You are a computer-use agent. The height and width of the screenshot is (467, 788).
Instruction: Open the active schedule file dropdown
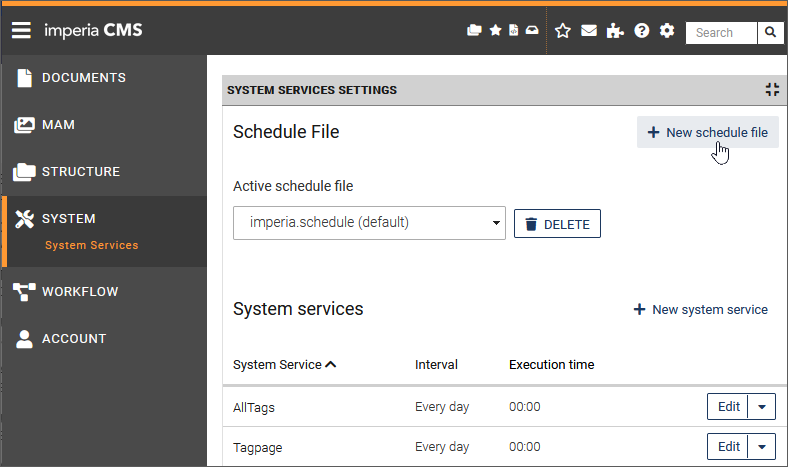point(369,223)
